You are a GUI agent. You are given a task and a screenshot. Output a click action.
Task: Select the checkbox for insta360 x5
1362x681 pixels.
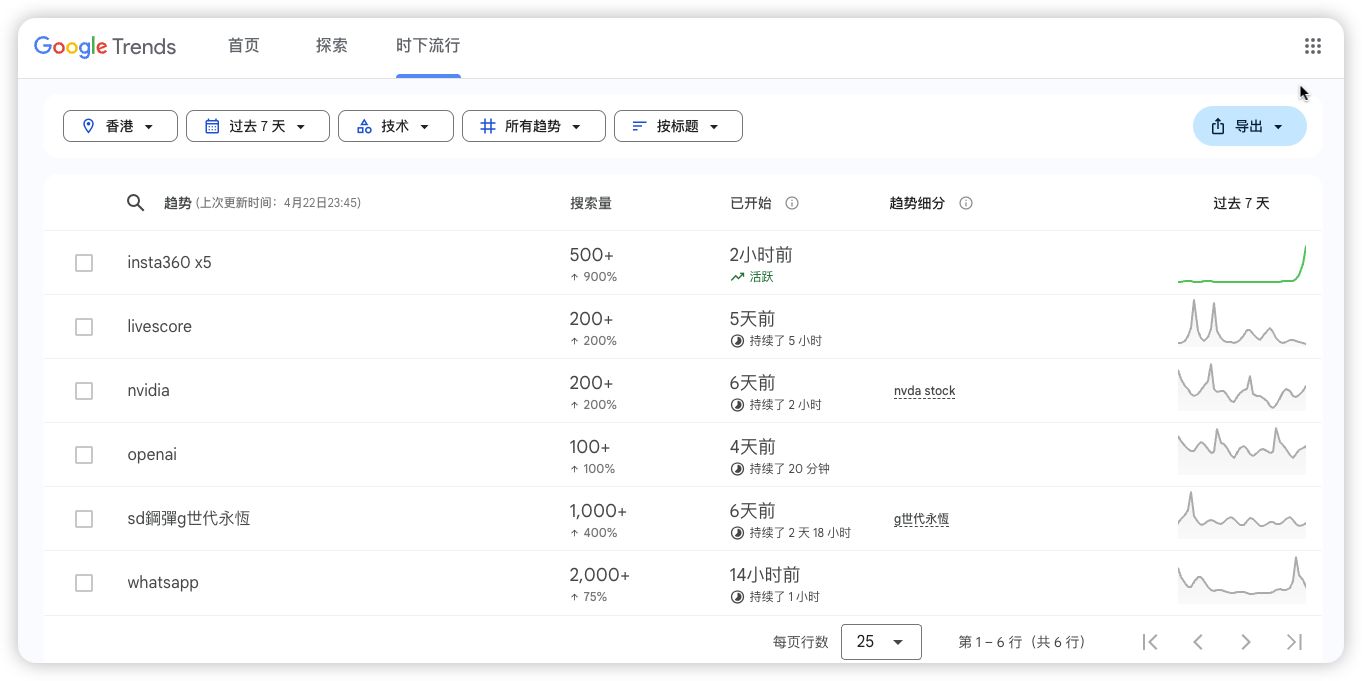[84, 263]
